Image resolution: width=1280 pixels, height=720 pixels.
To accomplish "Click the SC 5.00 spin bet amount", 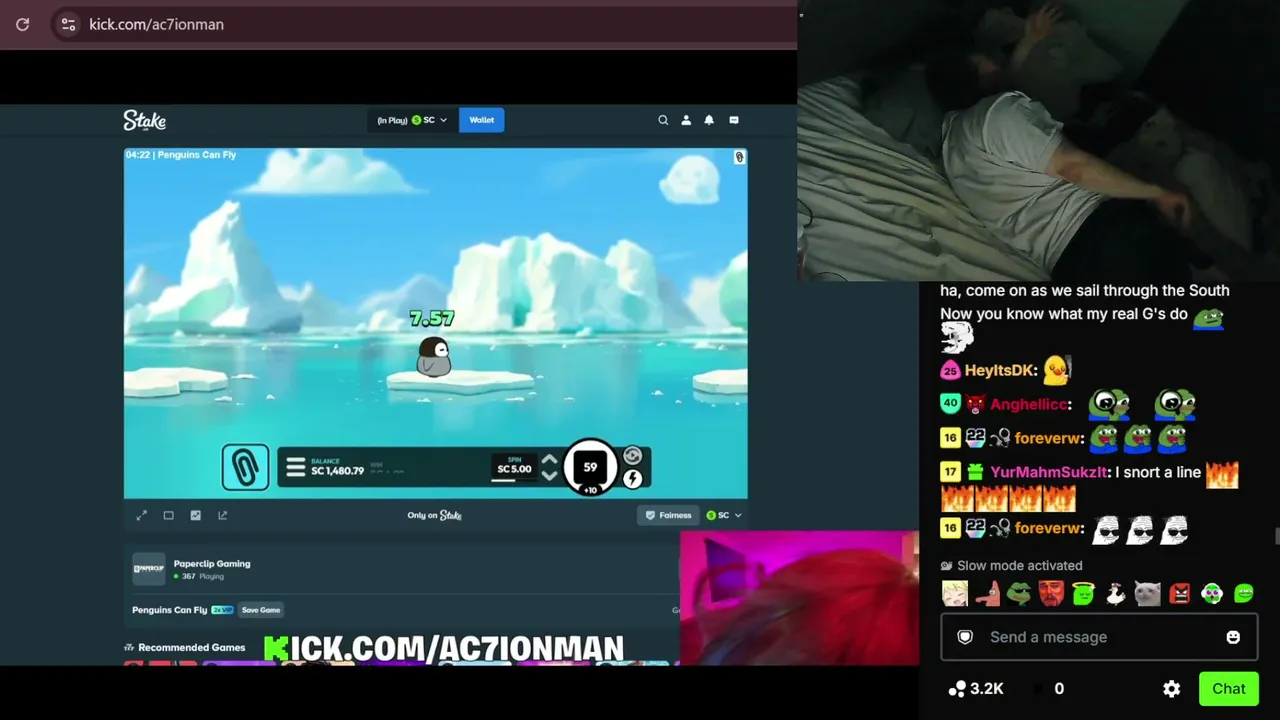I will [514, 469].
